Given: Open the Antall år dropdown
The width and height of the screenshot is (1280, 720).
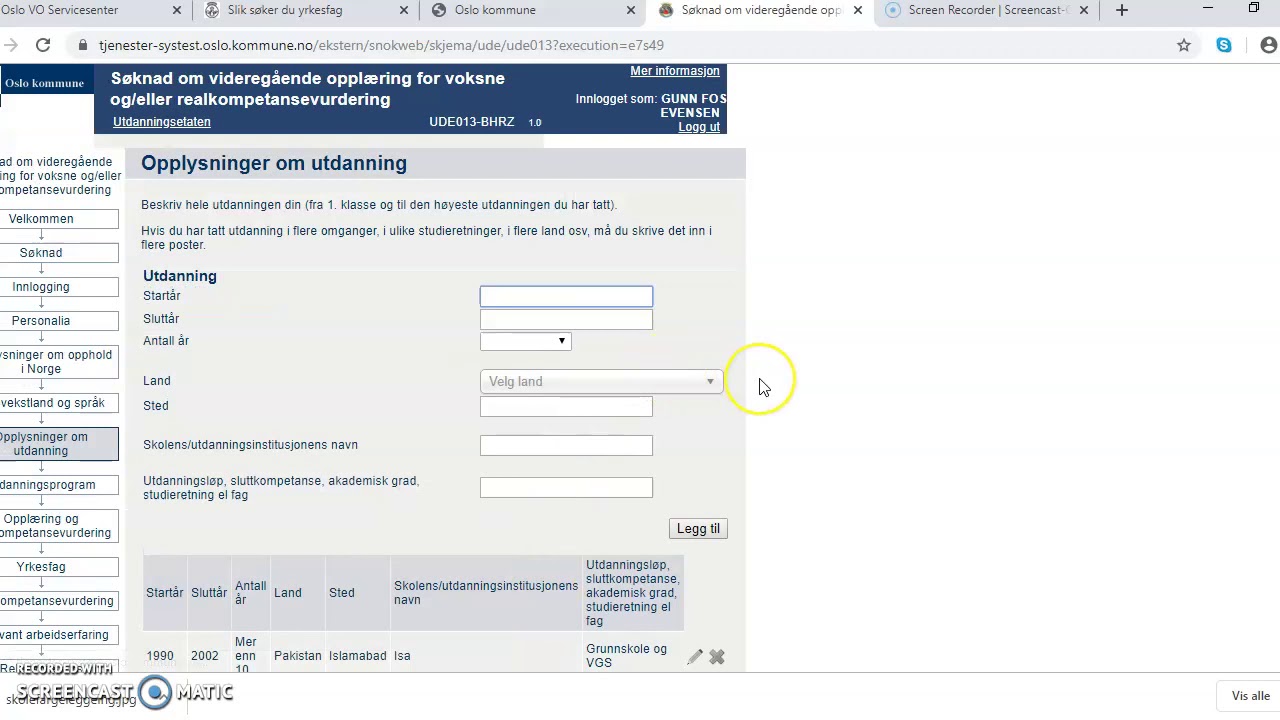Looking at the screenshot, I should [x=525, y=341].
